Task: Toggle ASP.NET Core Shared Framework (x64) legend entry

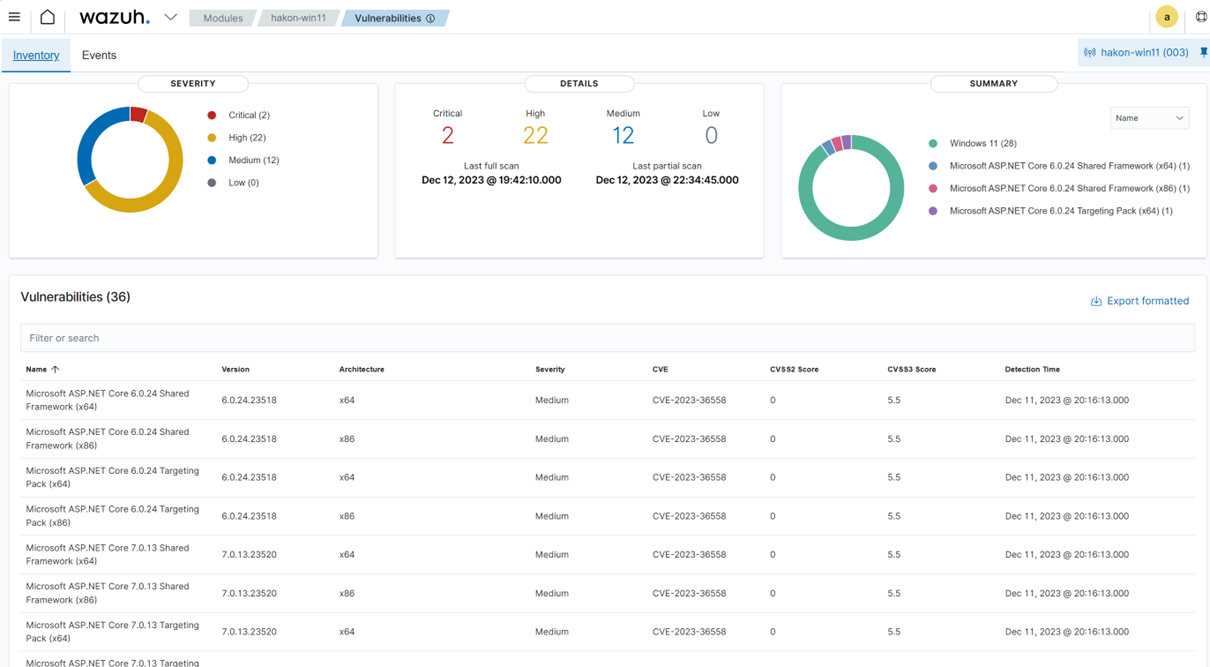Action: (1059, 166)
